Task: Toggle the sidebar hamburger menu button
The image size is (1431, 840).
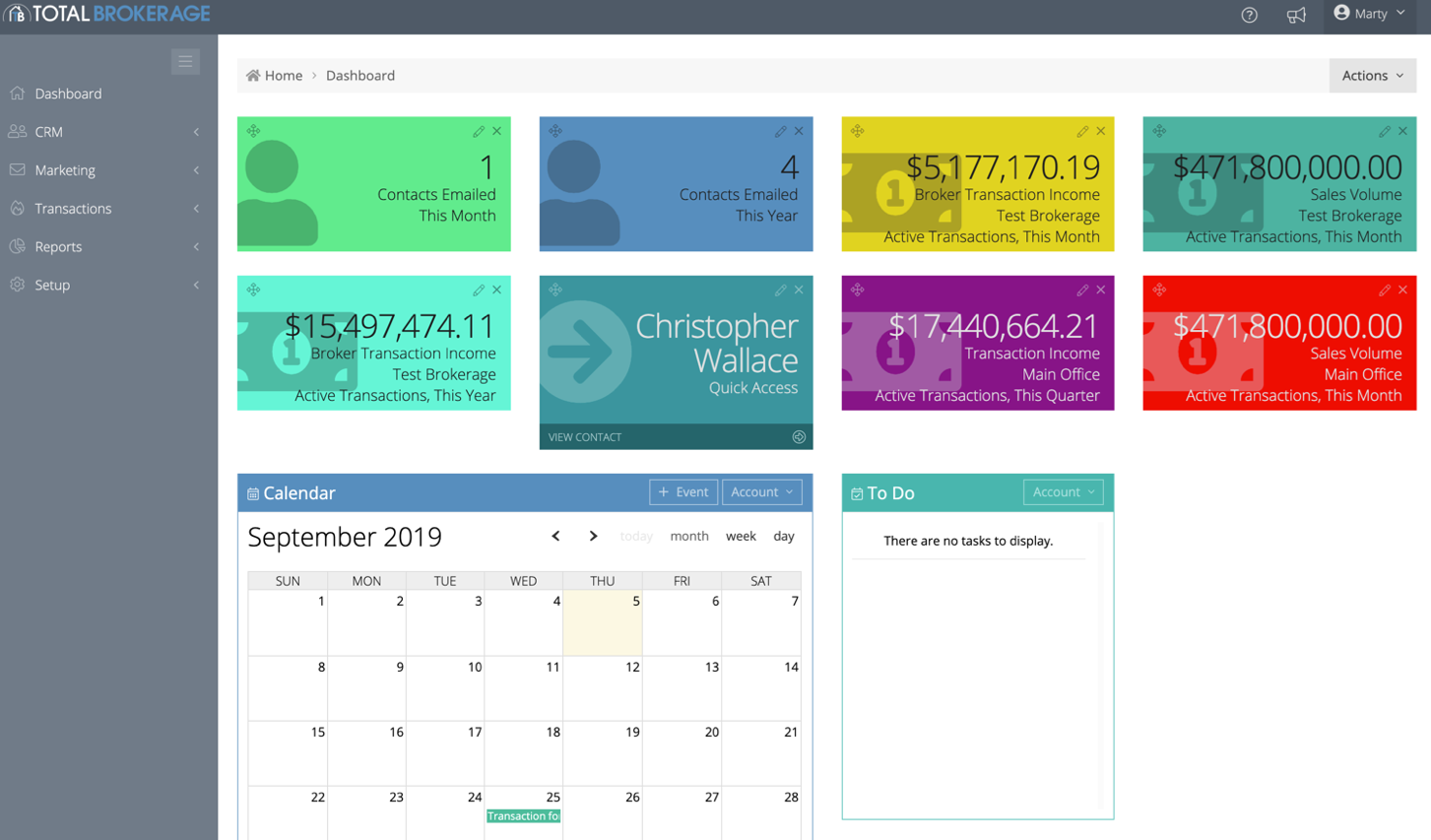Action: pos(185,61)
